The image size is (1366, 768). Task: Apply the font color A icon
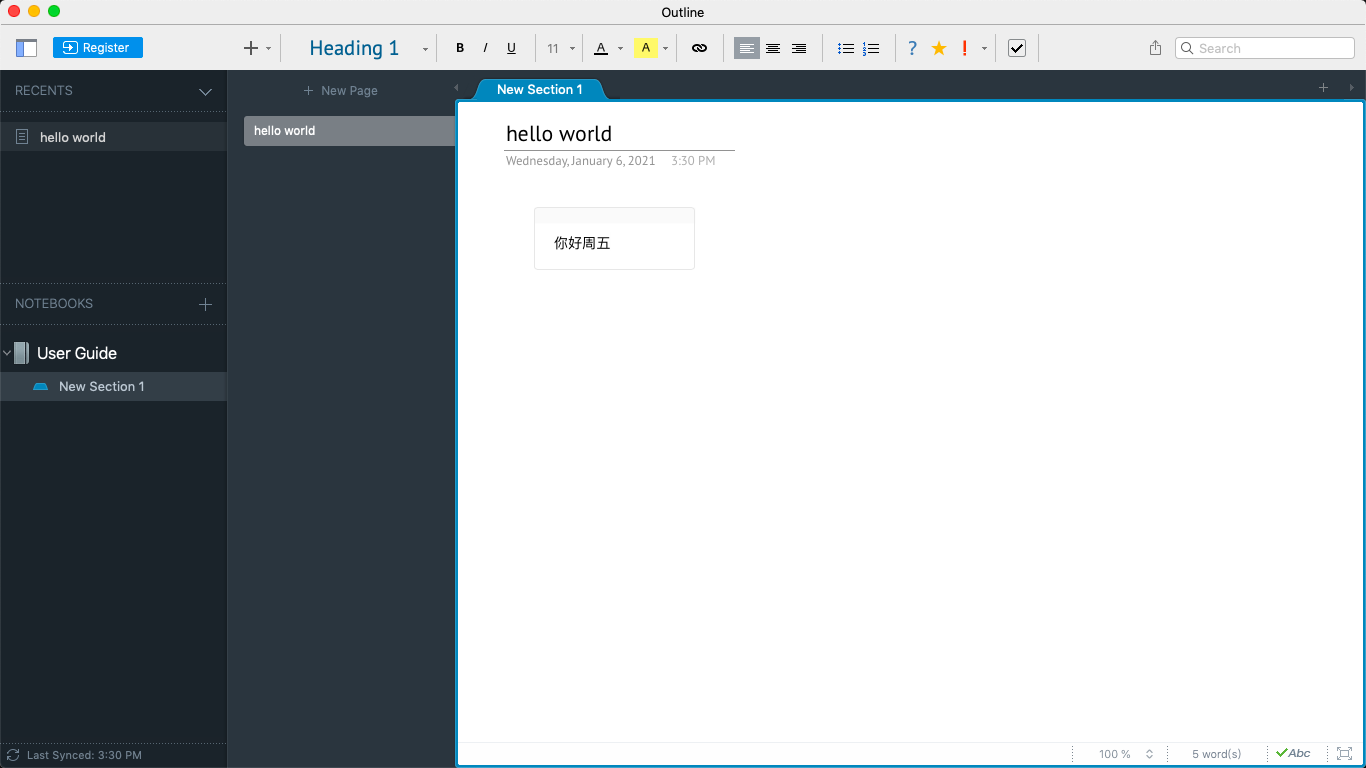point(601,48)
